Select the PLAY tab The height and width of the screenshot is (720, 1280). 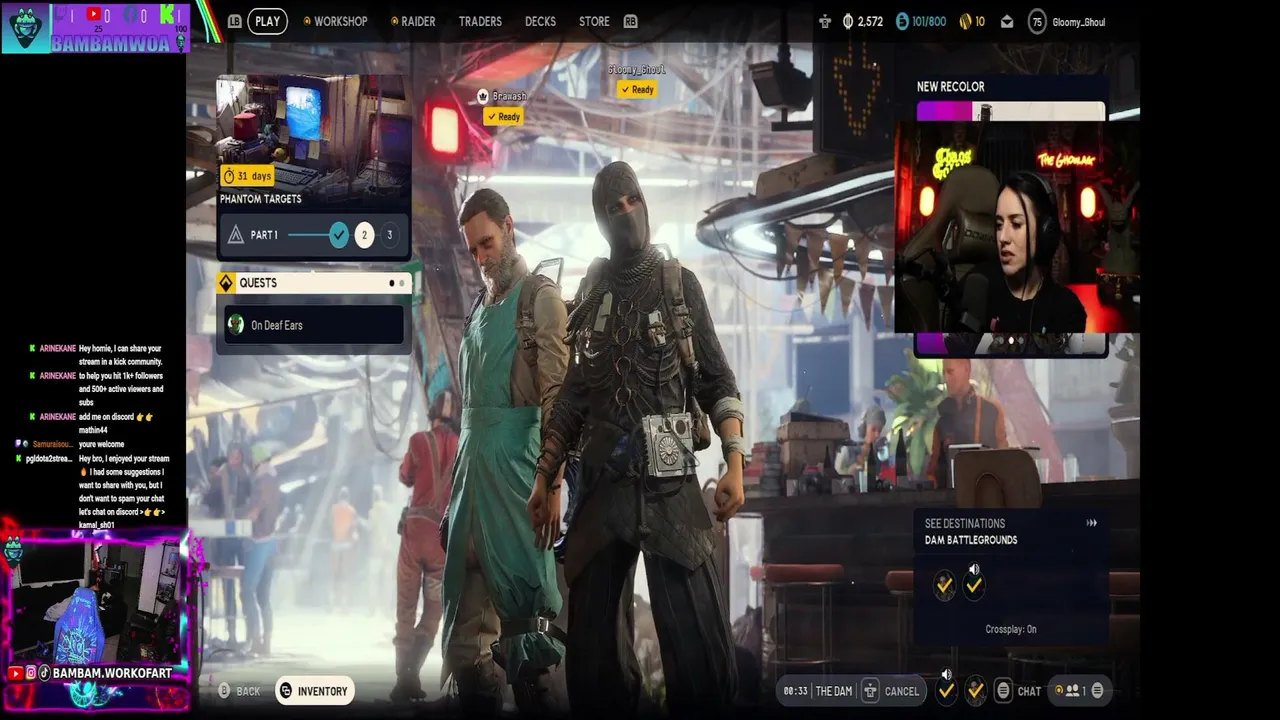267,21
